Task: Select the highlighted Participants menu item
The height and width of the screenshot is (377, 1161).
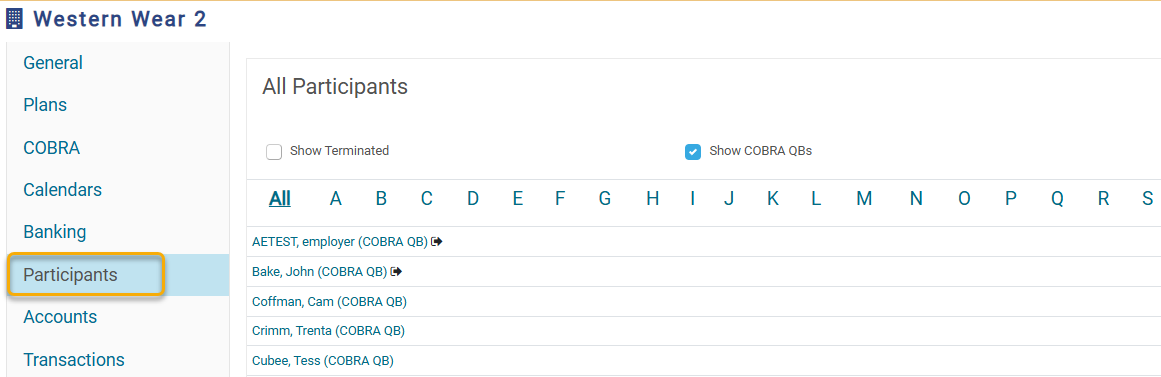Action: tap(70, 275)
